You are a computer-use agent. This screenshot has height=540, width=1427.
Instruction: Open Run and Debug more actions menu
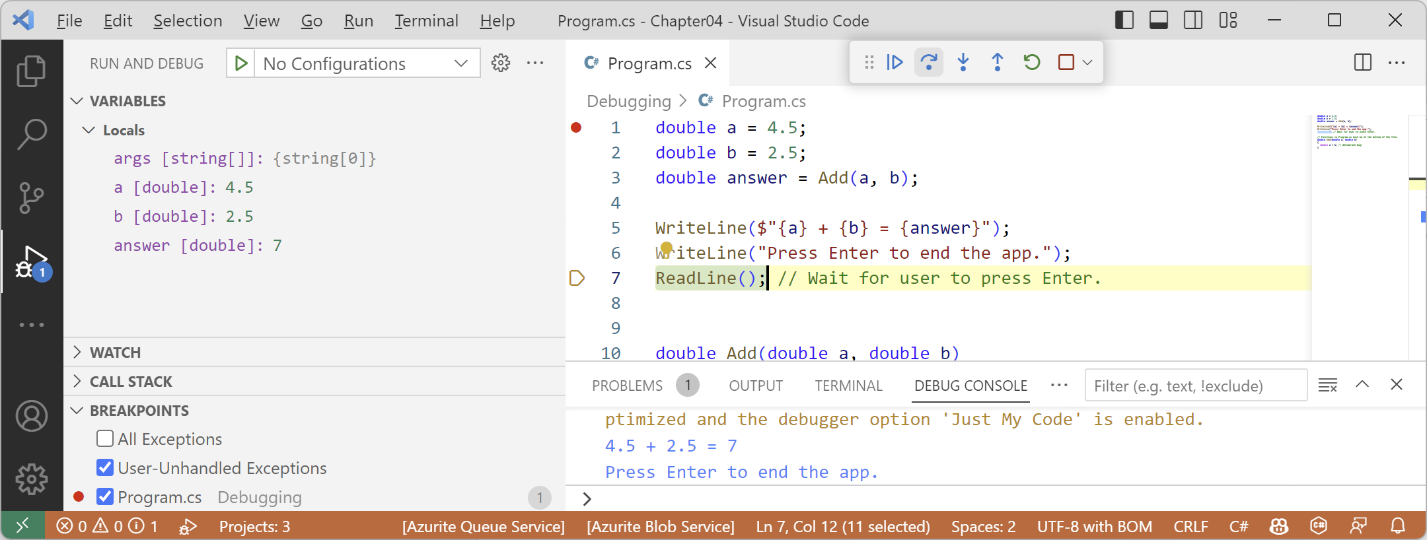[535, 63]
